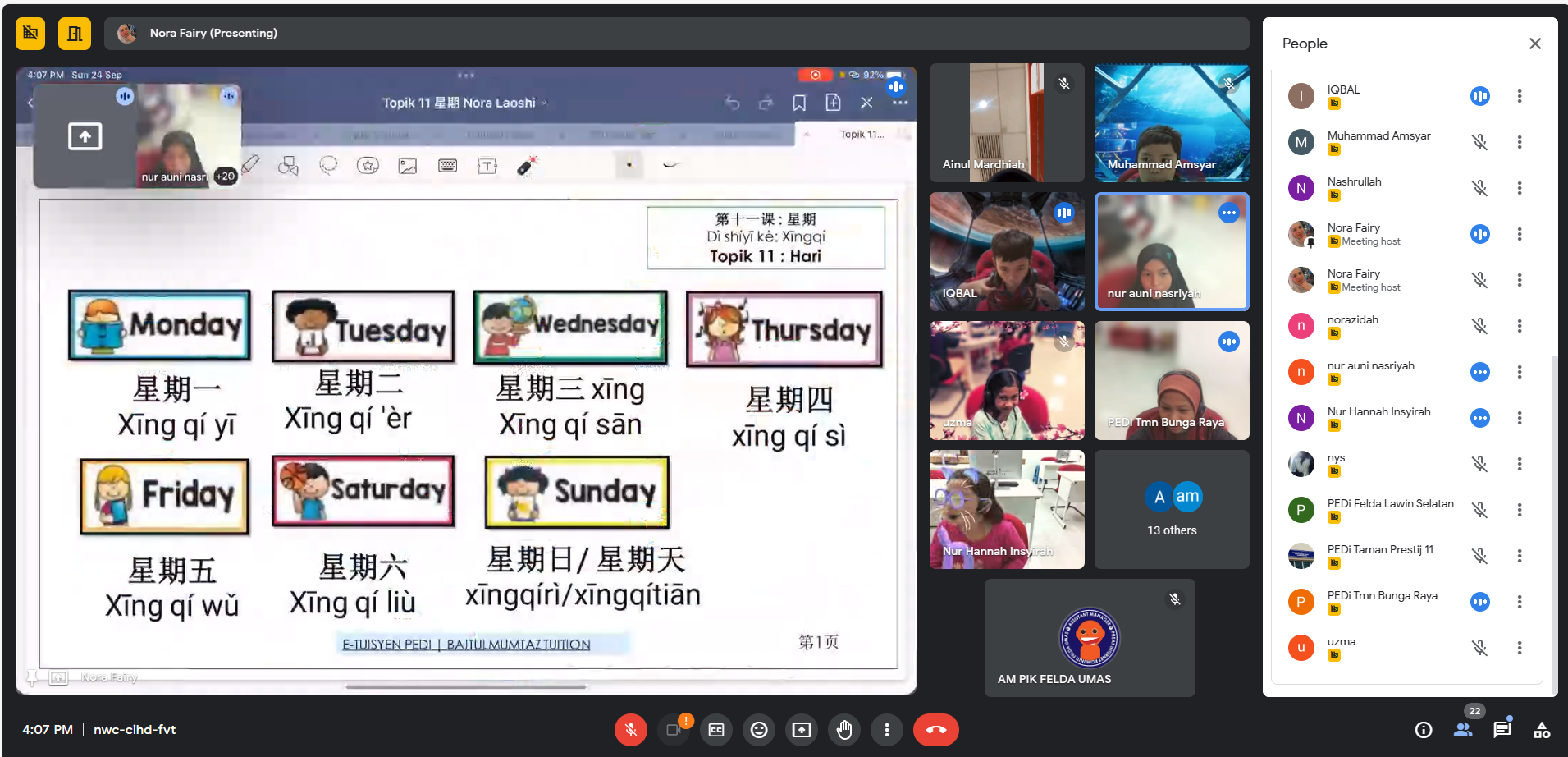The image size is (1568, 757).
Task: Open the chat with everyone panel
Action: click(1502, 730)
